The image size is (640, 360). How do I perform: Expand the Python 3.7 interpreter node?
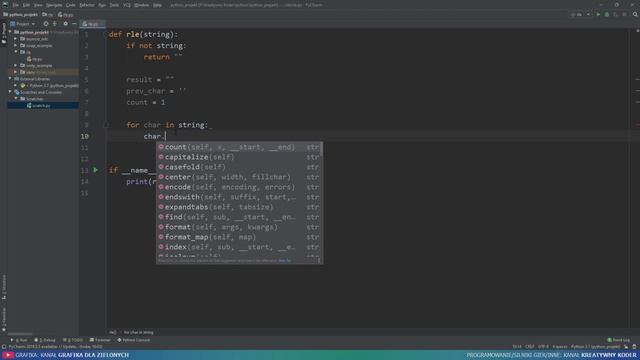(16, 86)
